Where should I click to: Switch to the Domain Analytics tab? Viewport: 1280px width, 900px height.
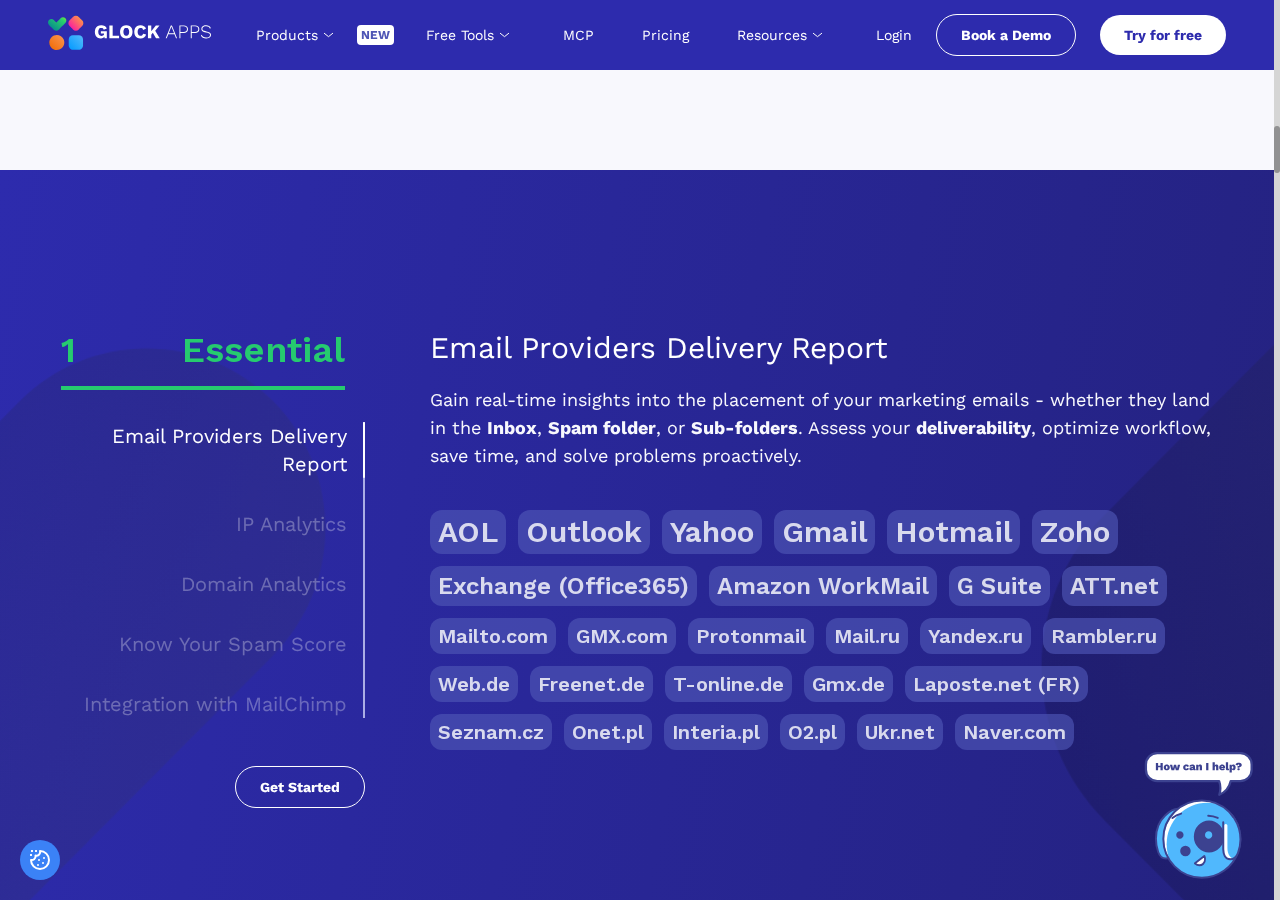[264, 584]
